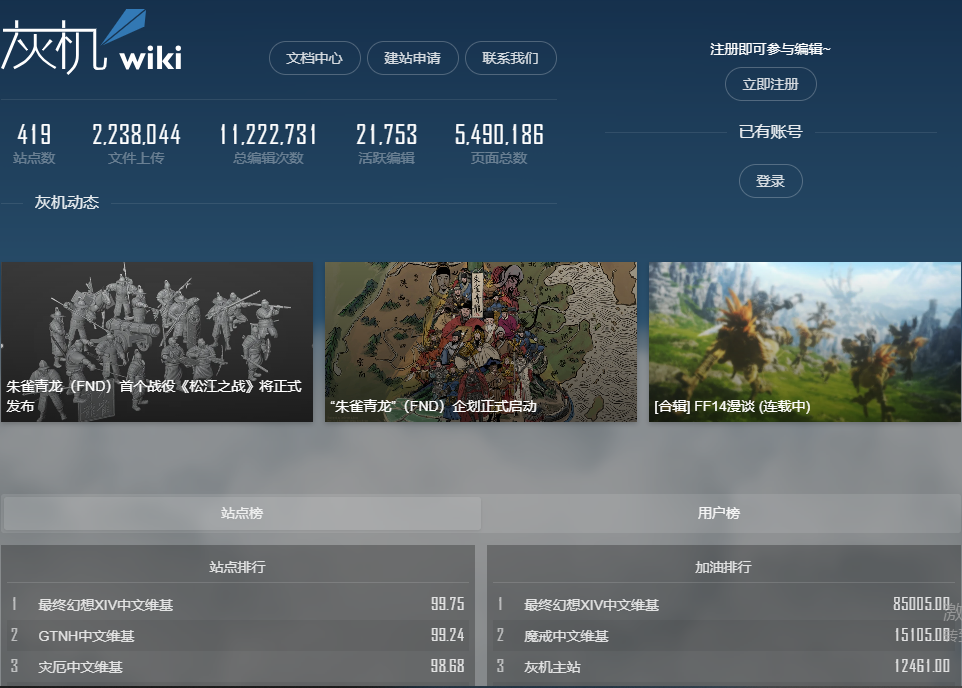
Task: Click the 99.75 score value
Action: click(447, 604)
